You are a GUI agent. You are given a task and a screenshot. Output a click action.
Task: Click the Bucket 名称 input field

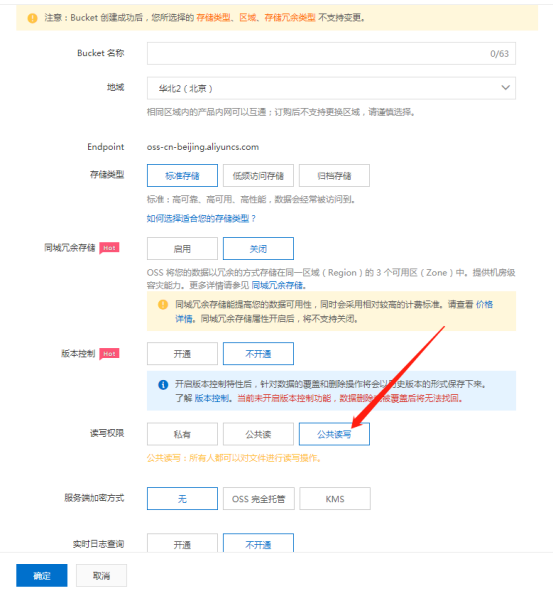[331, 54]
